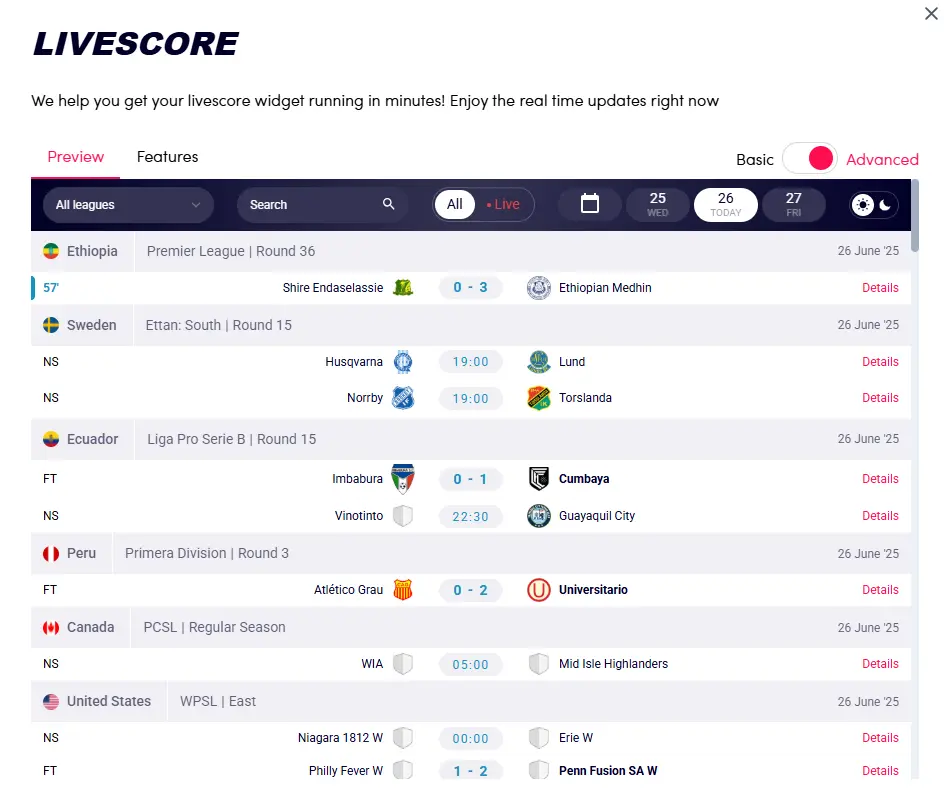Click the Sweden flag icon
The height and width of the screenshot is (800, 944).
click(51, 325)
